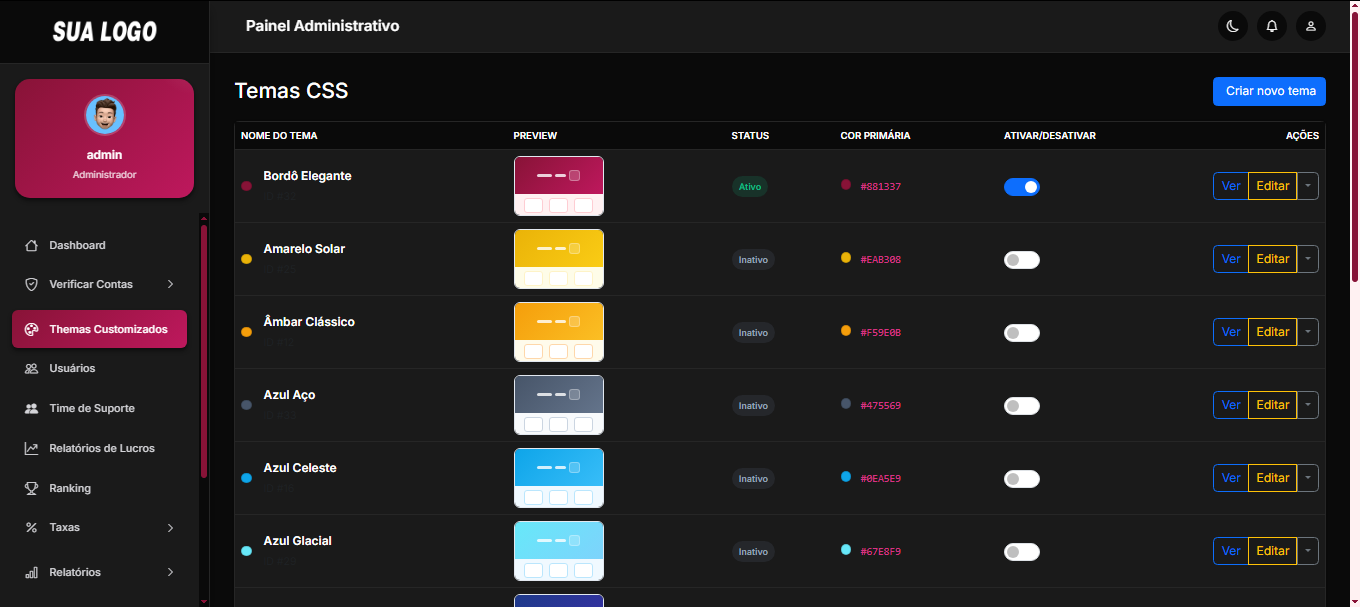The image size is (1360, 607).
Task: Click Criar novo tema button
Action: (x=1269, y=91)
